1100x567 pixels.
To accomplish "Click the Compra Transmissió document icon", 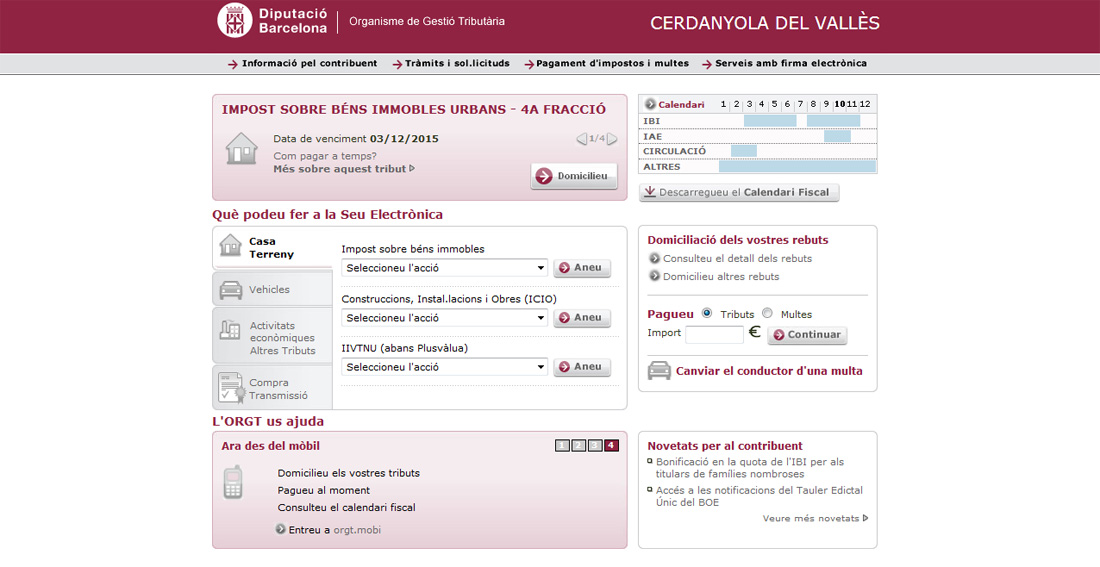I will (232, 389).
